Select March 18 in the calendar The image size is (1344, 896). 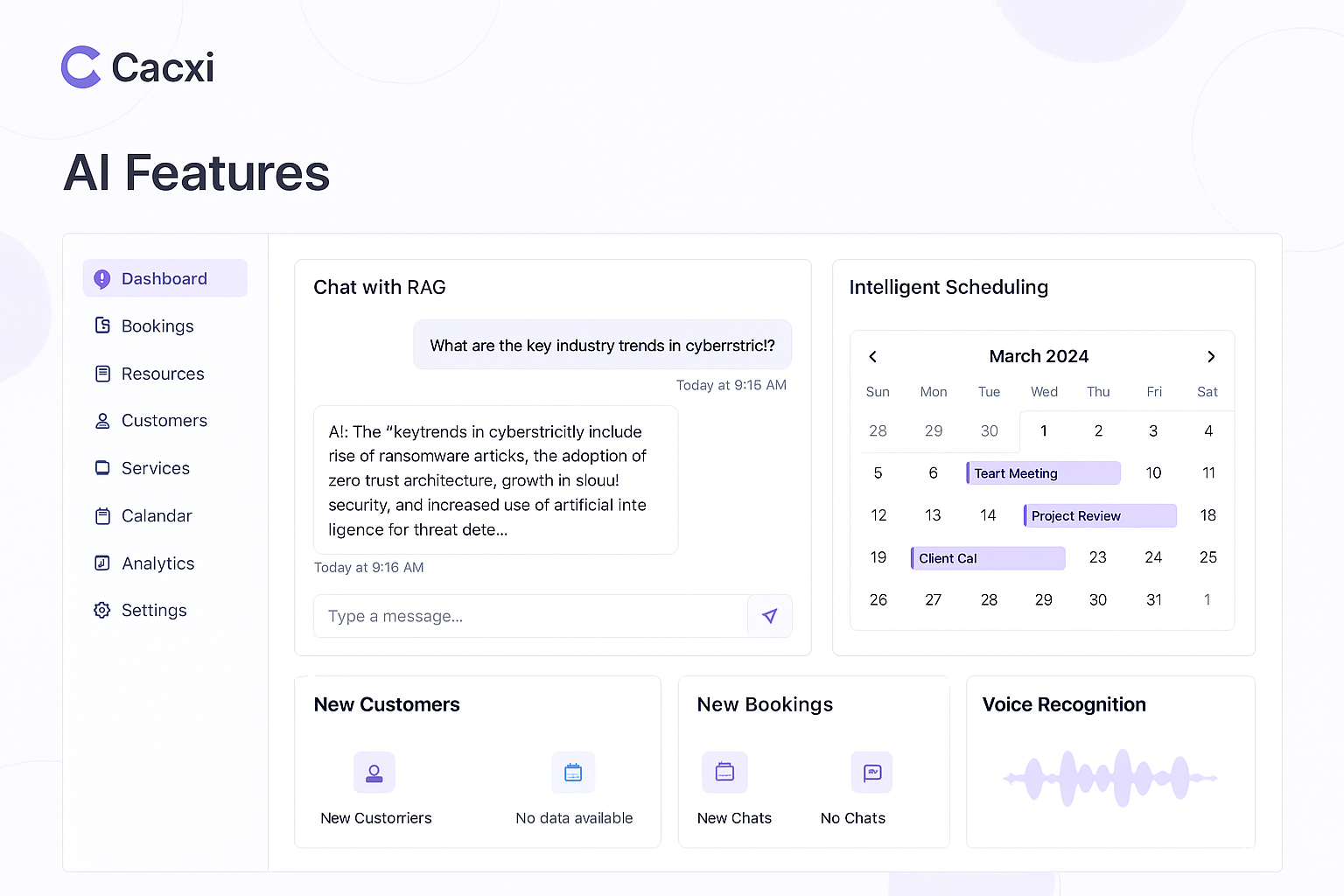point(1208,515)
